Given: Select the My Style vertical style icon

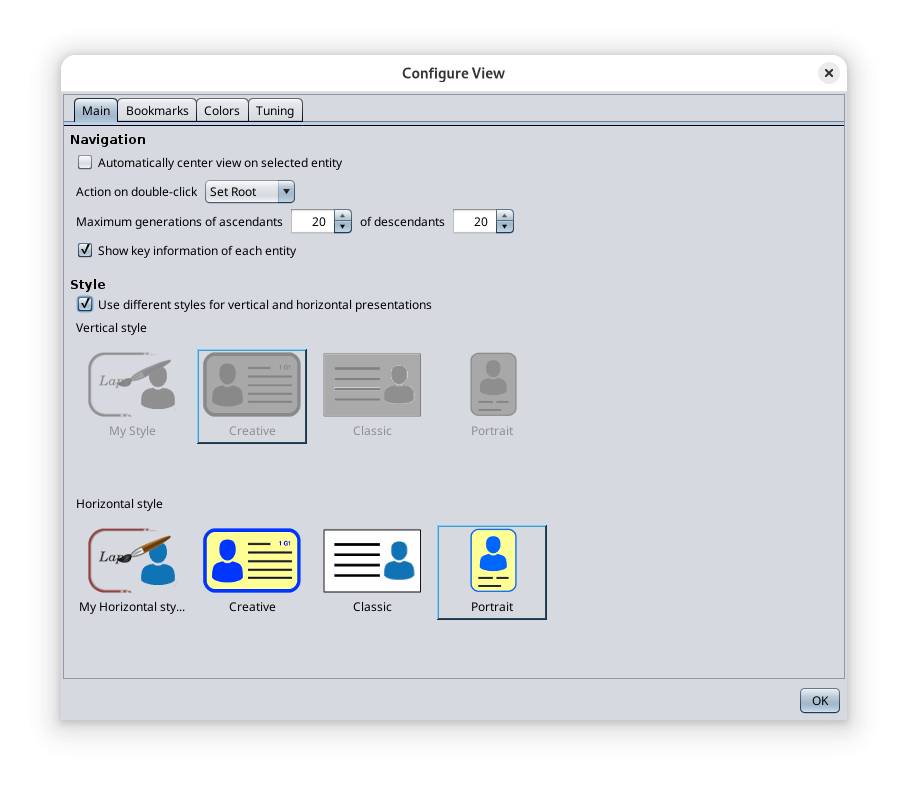Looking at the screenshot, I should (132, 385).
